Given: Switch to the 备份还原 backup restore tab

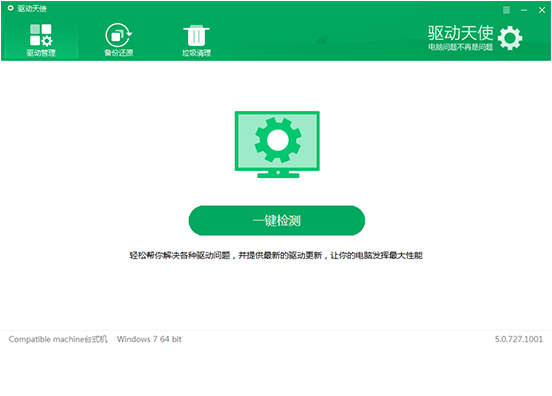Looking at the screenshot, I should pyautogui.click(x=119, y=40).
